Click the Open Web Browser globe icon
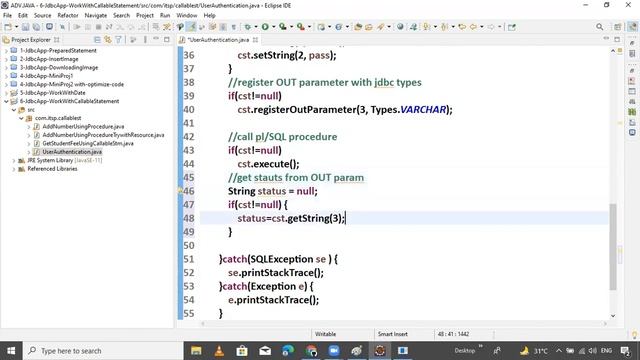 pyautogui.click(x=400, y=27)
